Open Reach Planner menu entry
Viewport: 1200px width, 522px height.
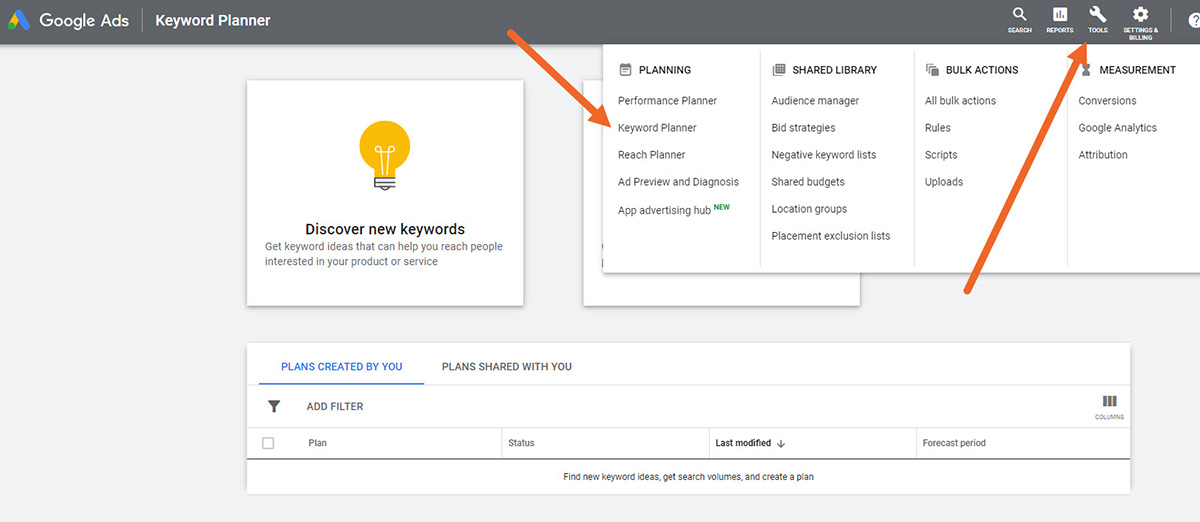coord(652,155)
